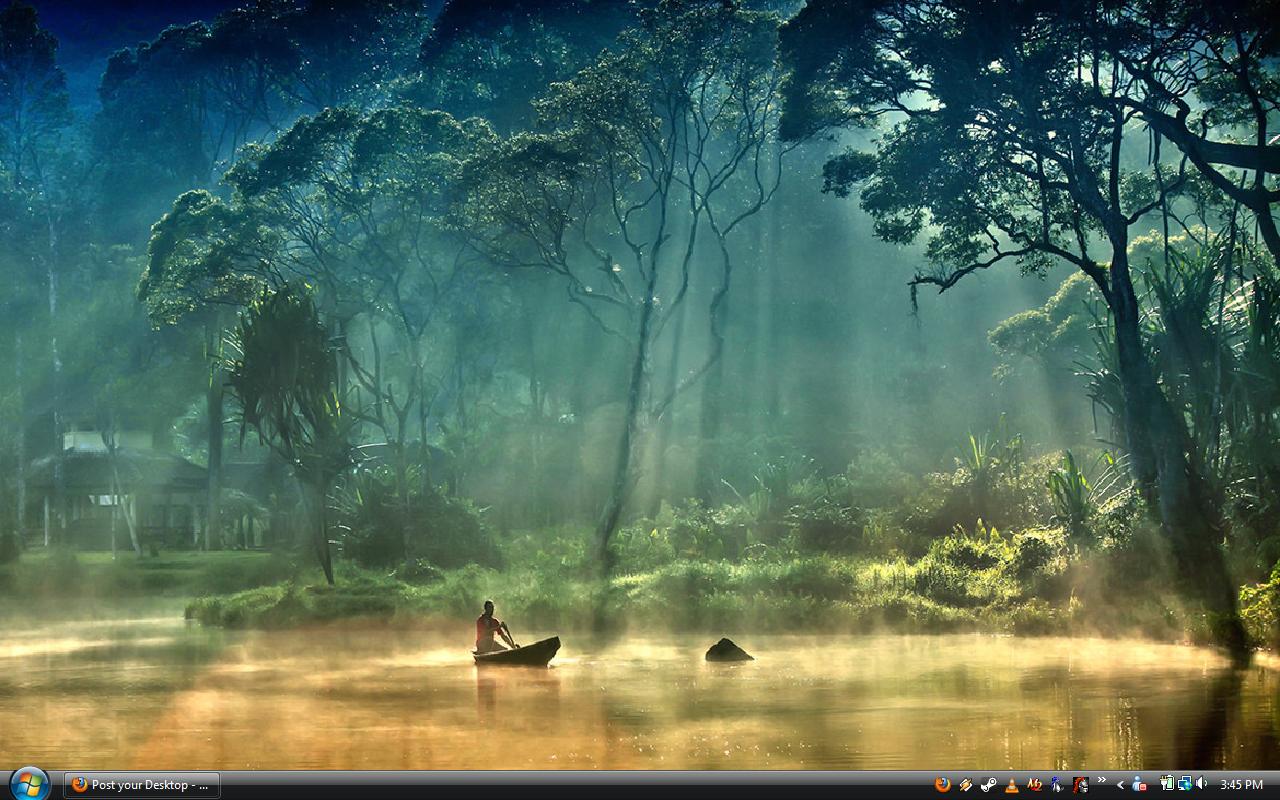Click the boatman on the desktop wallpaper
Image resolution: width=1280 pixels, height=800 pixels.
coord(489,627)
